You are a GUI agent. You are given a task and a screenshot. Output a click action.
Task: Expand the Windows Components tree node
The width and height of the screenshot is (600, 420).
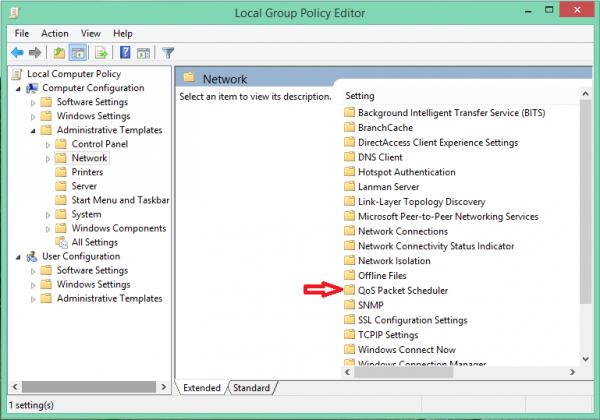[x=48, y=229]
